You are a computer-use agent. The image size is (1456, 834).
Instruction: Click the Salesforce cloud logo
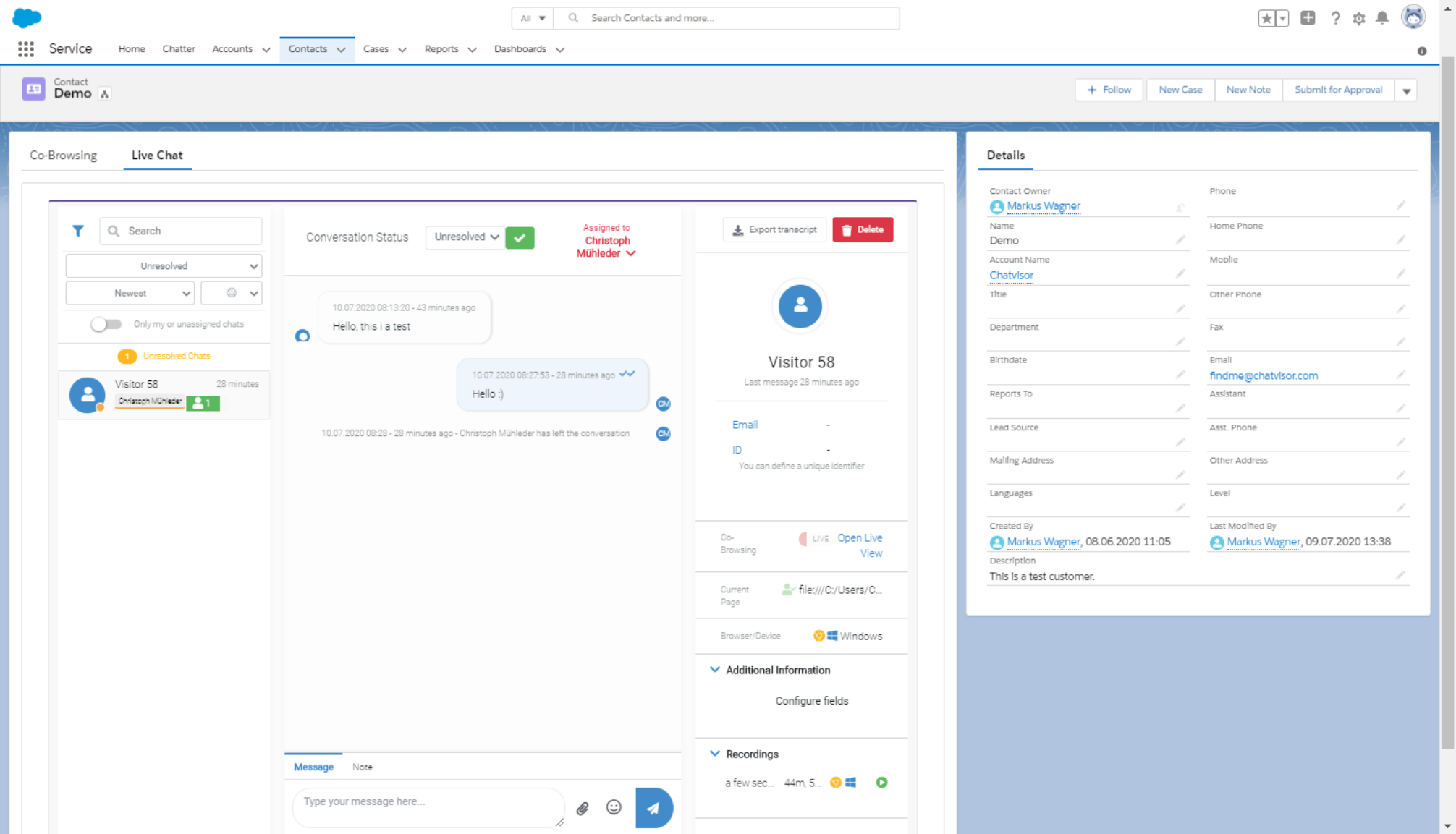click(x=27, y=17)
